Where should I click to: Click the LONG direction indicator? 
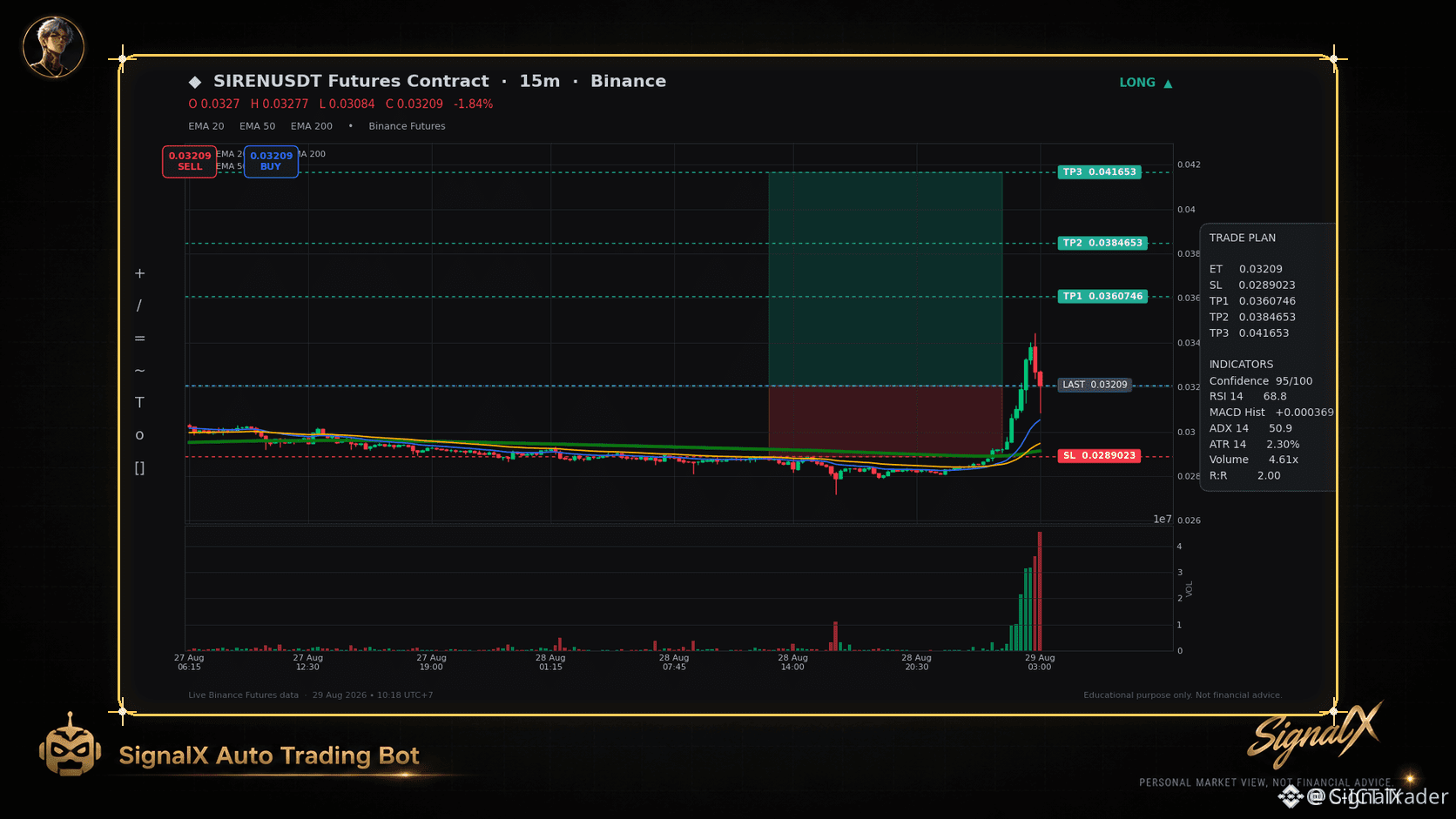[x=1137, y=83]
